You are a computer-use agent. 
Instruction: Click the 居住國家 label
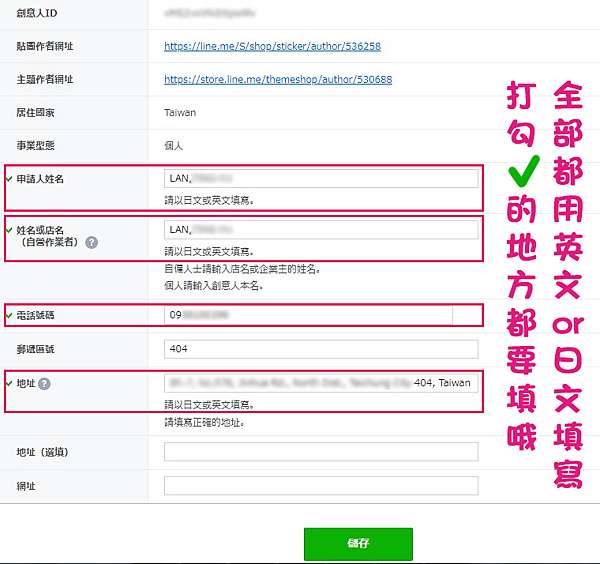[35, 113]
